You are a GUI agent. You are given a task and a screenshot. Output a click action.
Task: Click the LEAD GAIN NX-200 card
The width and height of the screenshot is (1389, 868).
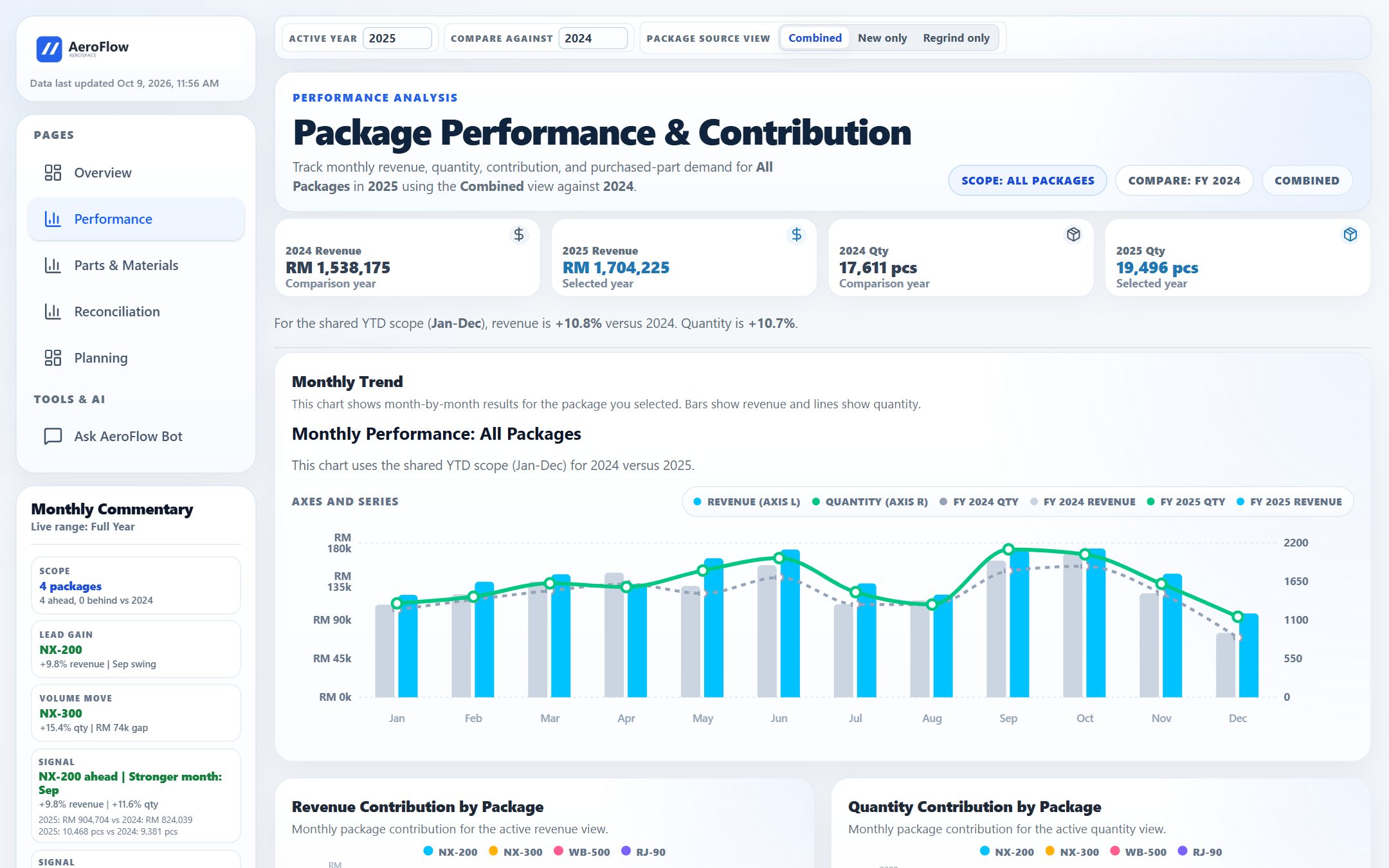tap(136, 649)
